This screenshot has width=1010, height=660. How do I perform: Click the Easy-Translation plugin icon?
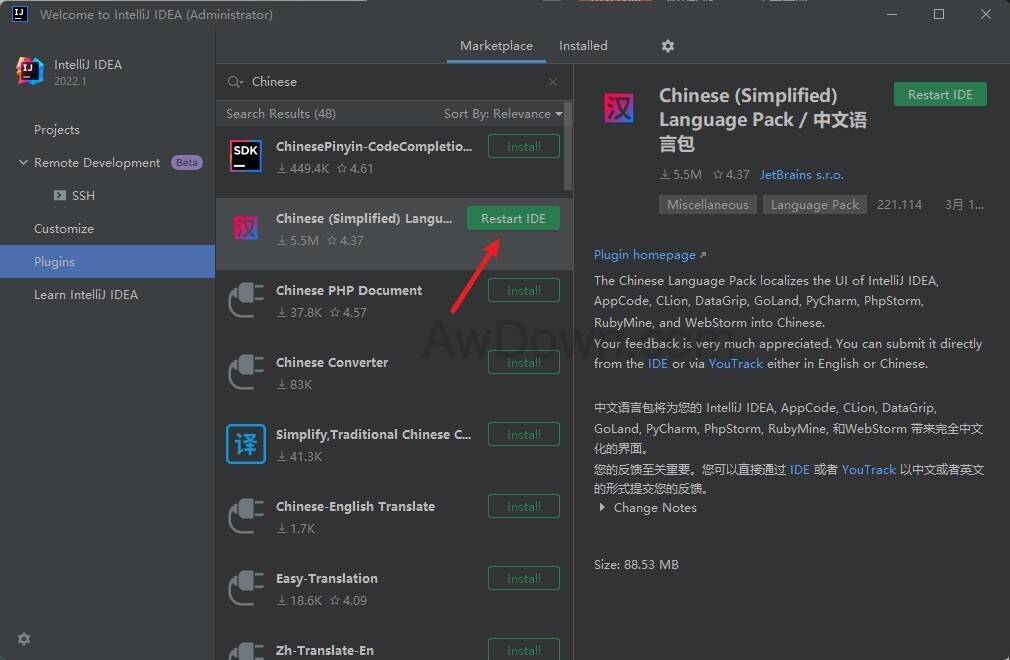tap(245, 588)
